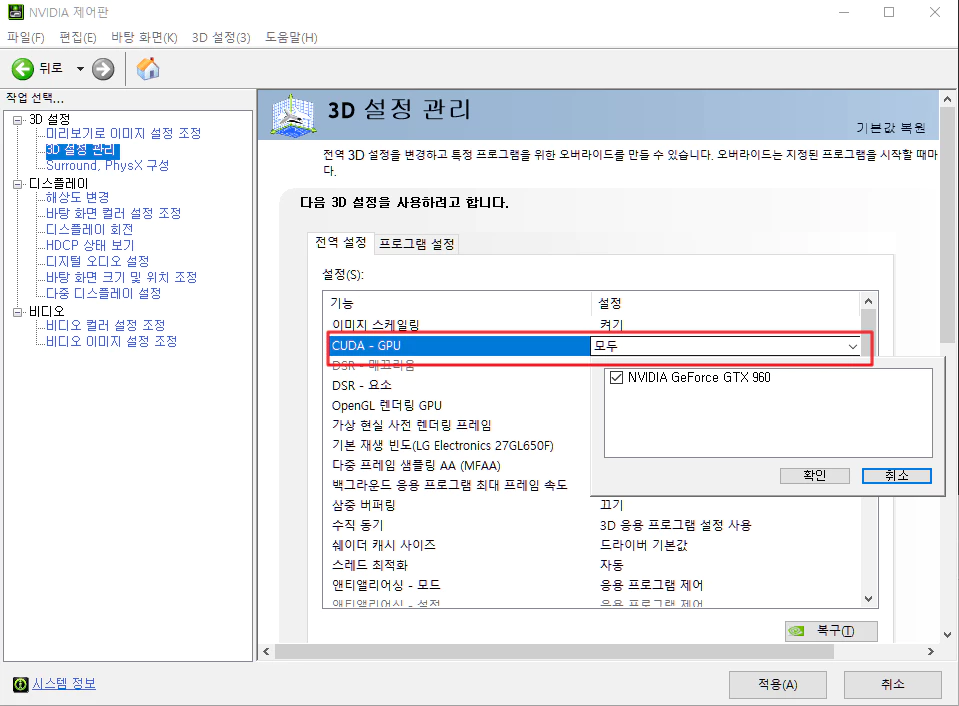Image resolution: width=959 pixels, height=706 pixels.
Task: Select 다중 디스플레이 설정
Action: point(103,293)
